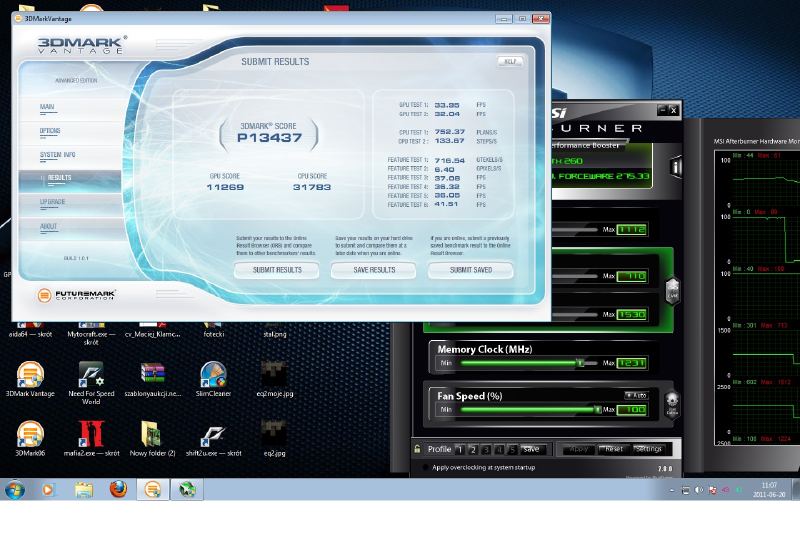Select Afterburner profile slot 3
800x556 pixels.
486,449
